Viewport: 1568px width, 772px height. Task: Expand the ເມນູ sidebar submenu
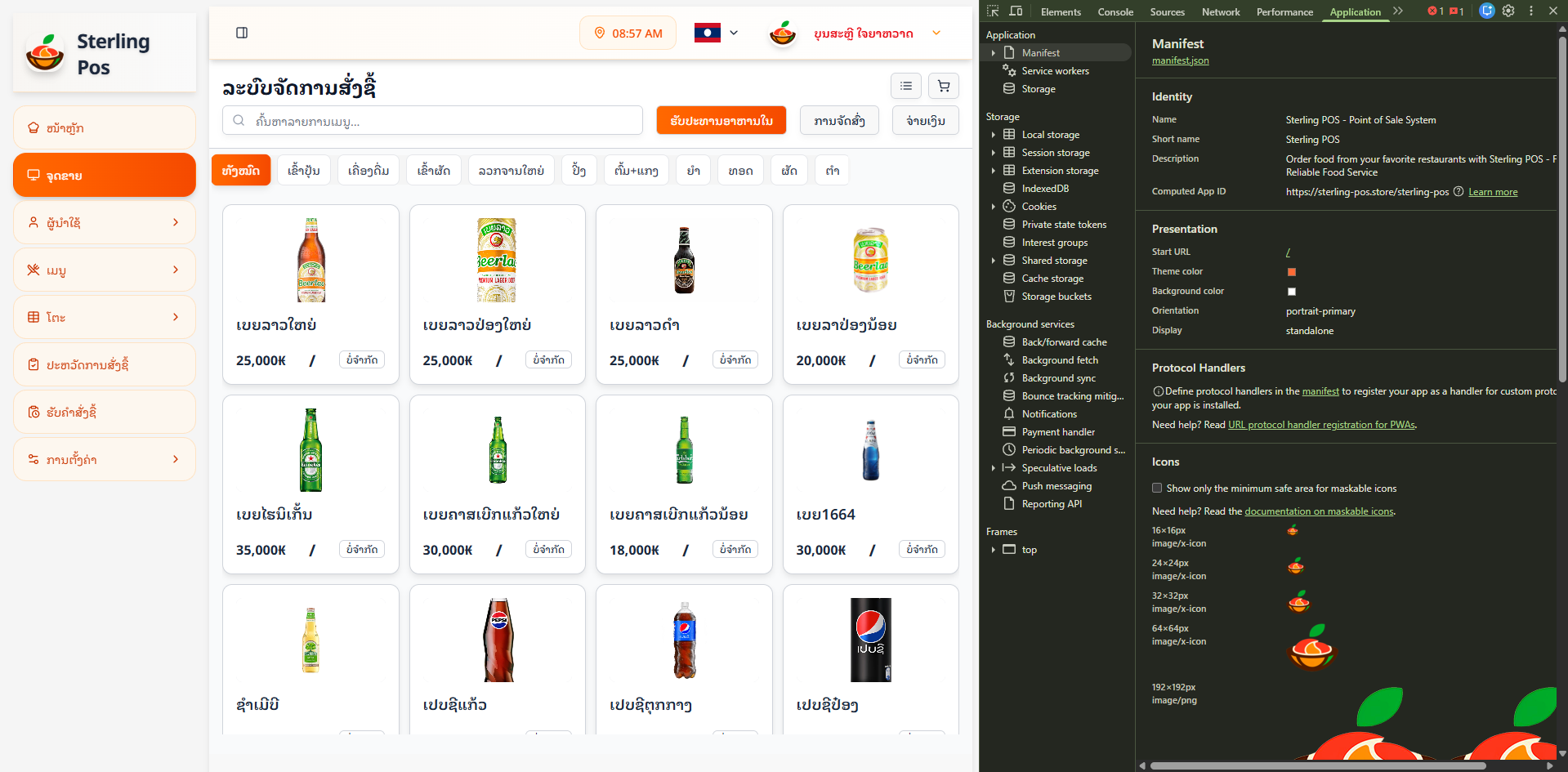[x=104, y=270]
